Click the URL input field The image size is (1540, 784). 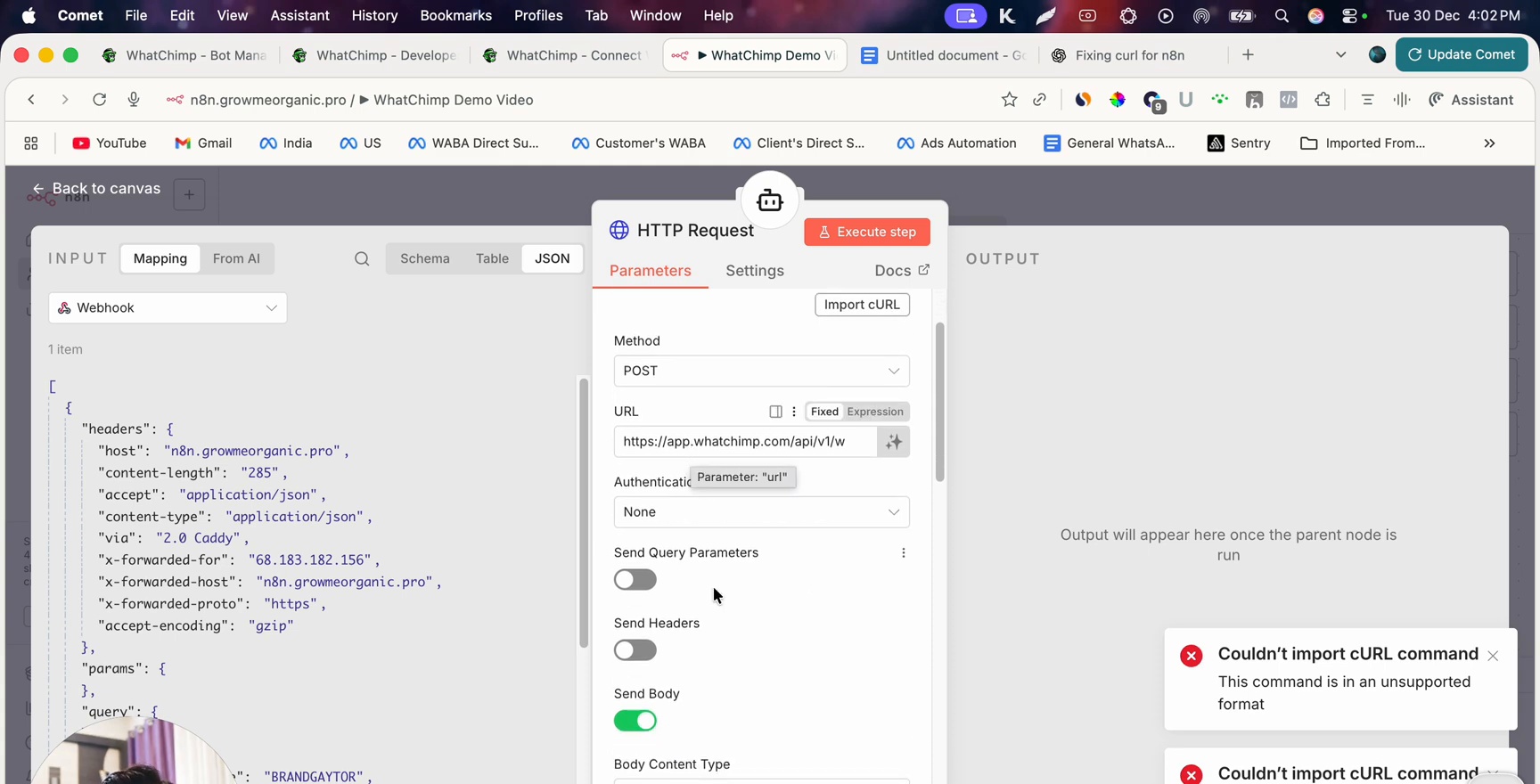coord(745,442)
